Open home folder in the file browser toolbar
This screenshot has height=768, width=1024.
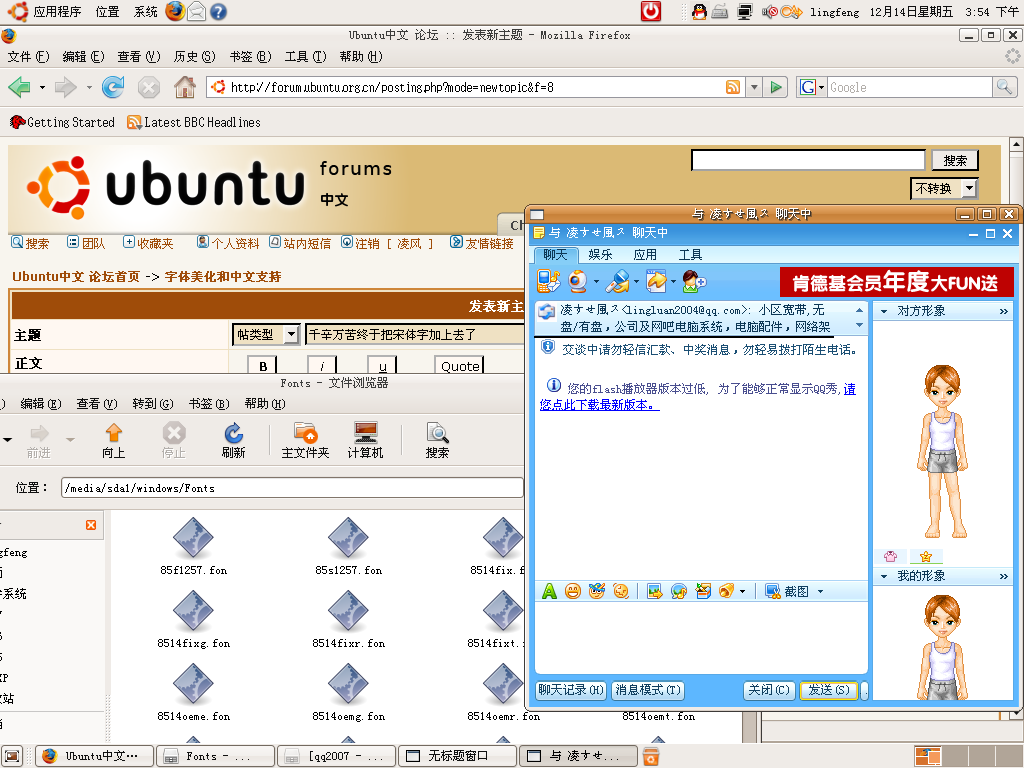pos(305,441)
